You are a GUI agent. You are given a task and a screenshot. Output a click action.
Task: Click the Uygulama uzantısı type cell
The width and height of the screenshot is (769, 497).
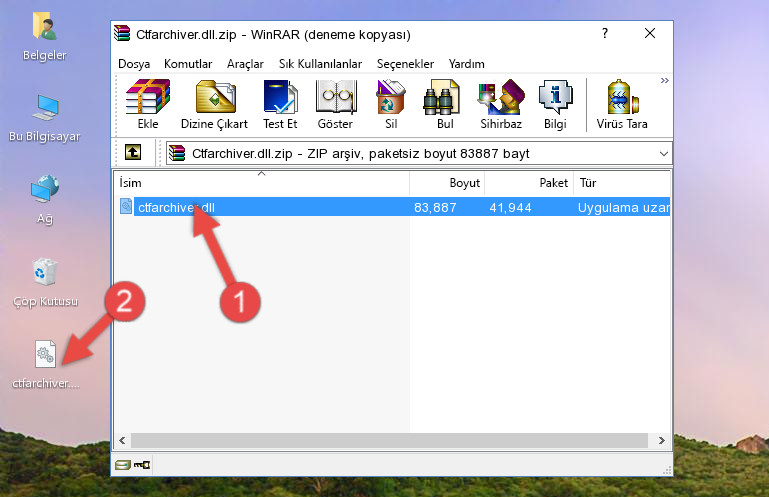pos(623,208)
